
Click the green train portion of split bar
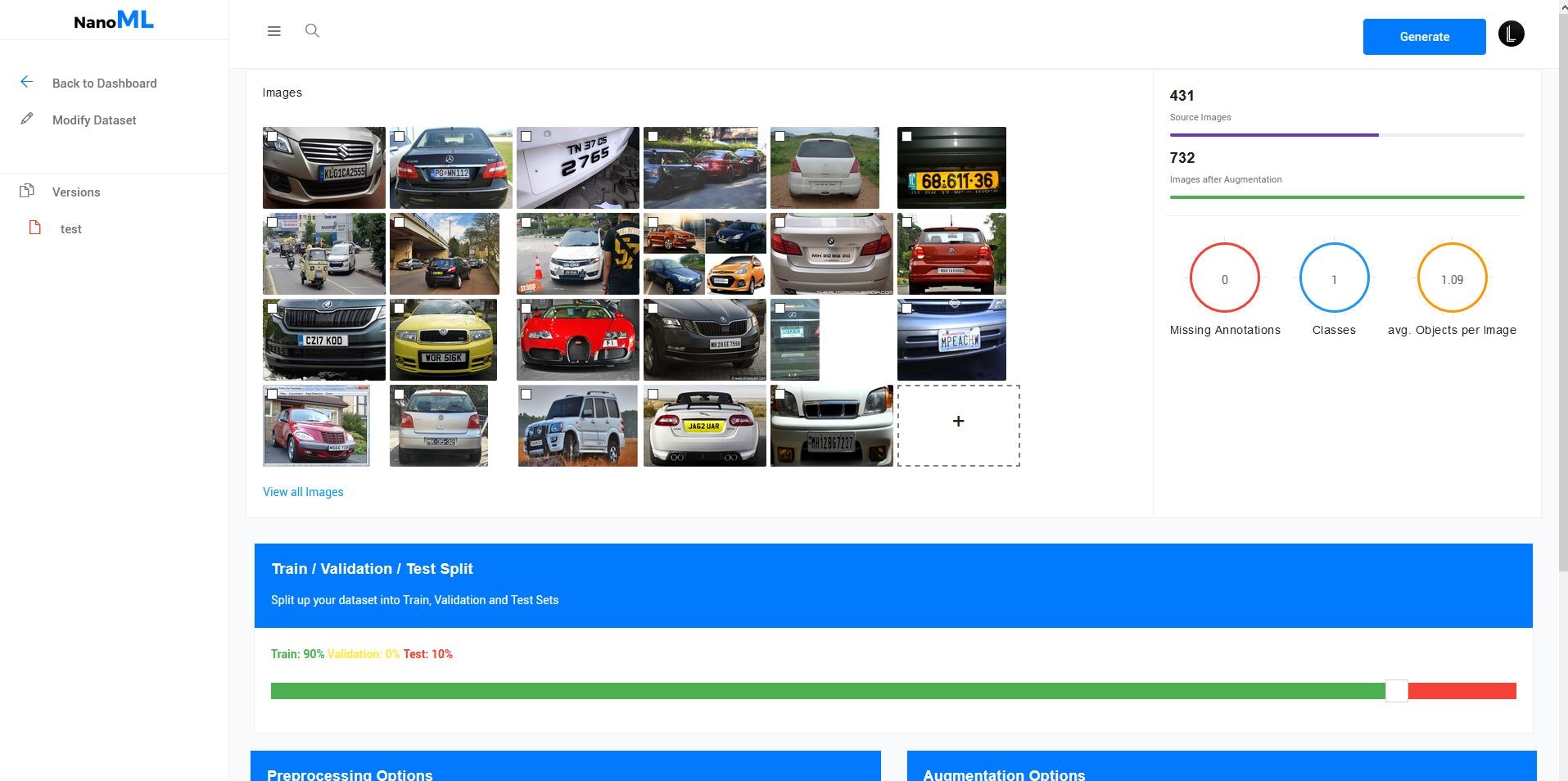828,691
